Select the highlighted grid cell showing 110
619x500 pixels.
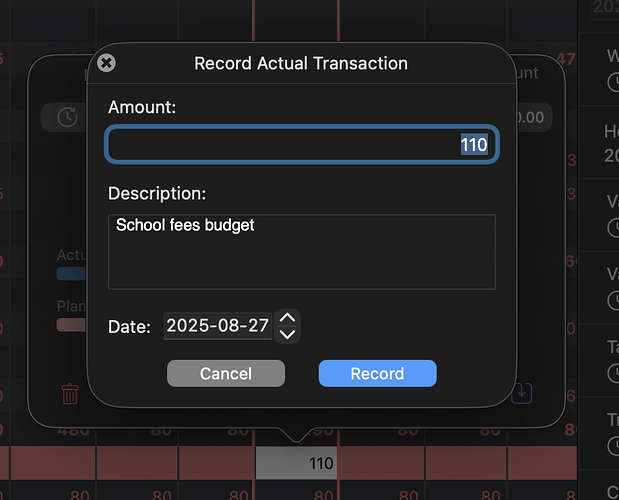(x=296, y=464)
